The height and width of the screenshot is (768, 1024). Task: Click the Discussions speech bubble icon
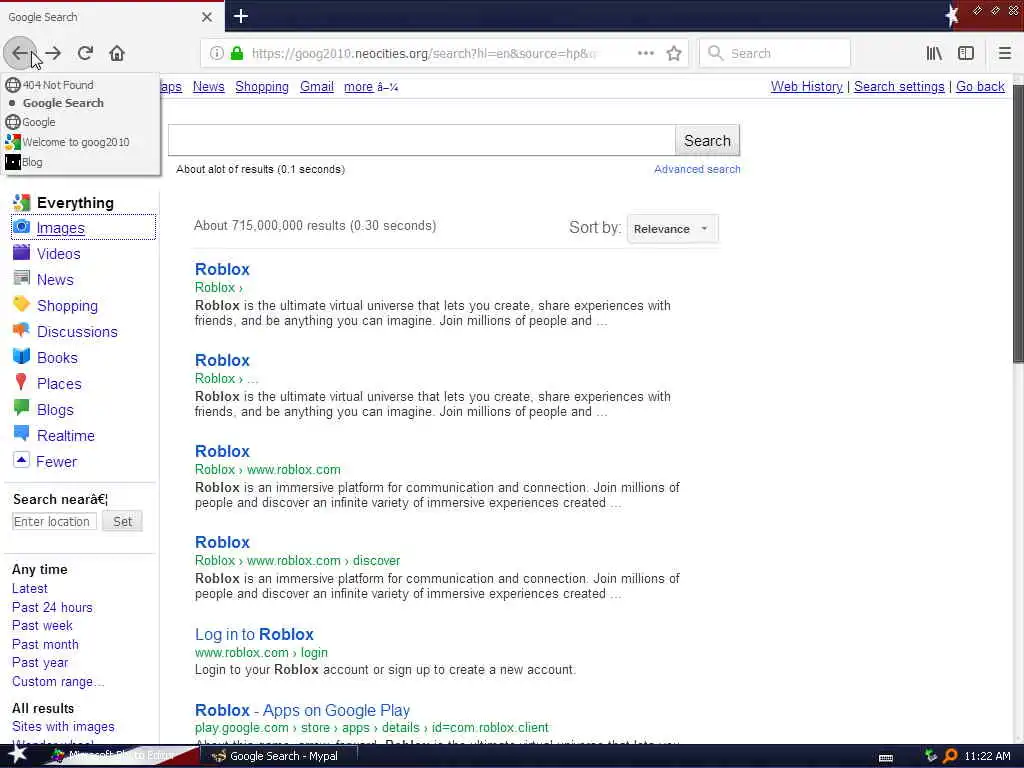tap(22, 330)
